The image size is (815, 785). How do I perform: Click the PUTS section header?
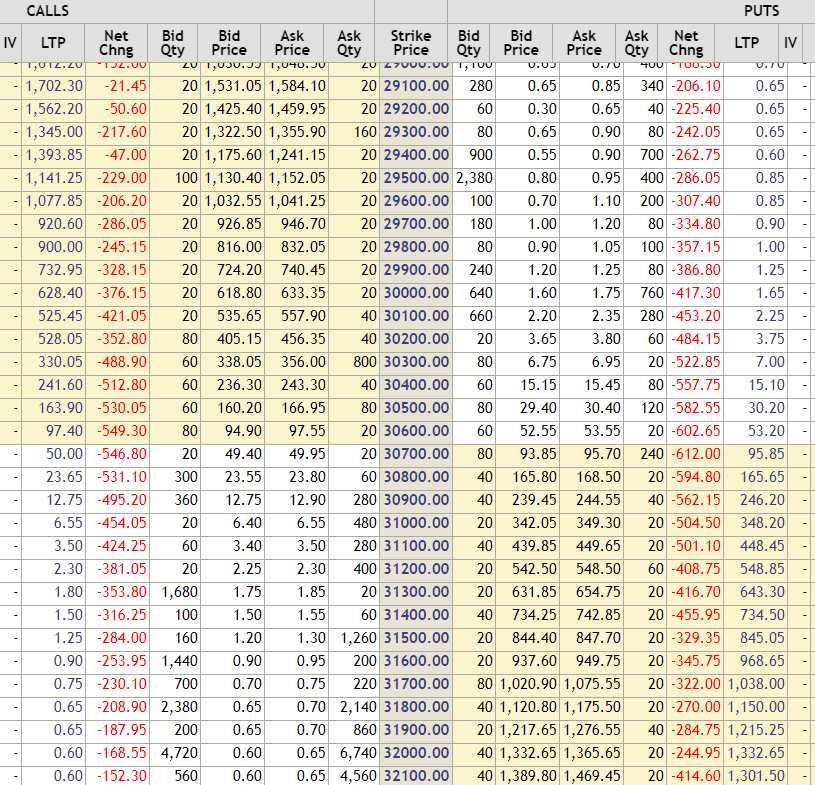pos(761,11)
